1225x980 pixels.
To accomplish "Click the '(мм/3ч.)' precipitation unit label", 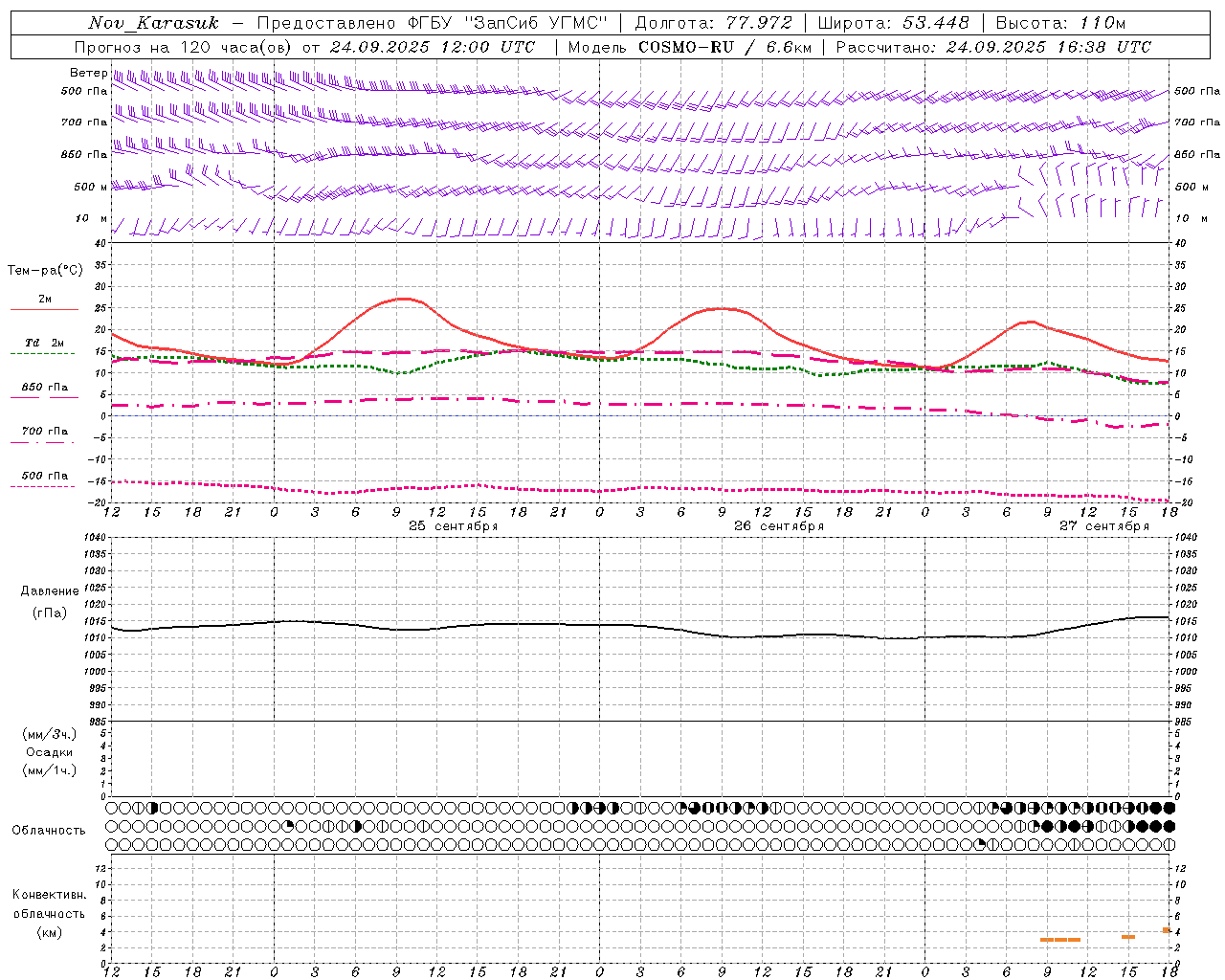I will tap(50, 734).
